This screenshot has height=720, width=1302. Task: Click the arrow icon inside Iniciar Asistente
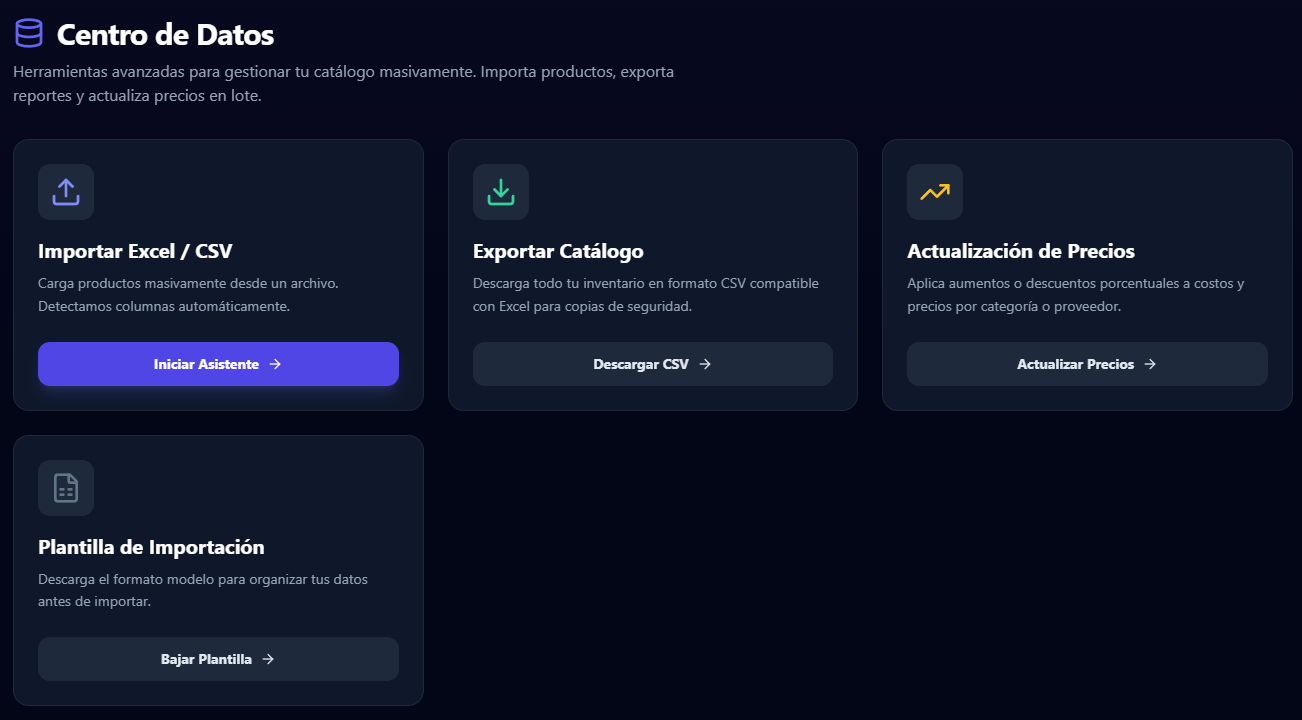[275, 364]
